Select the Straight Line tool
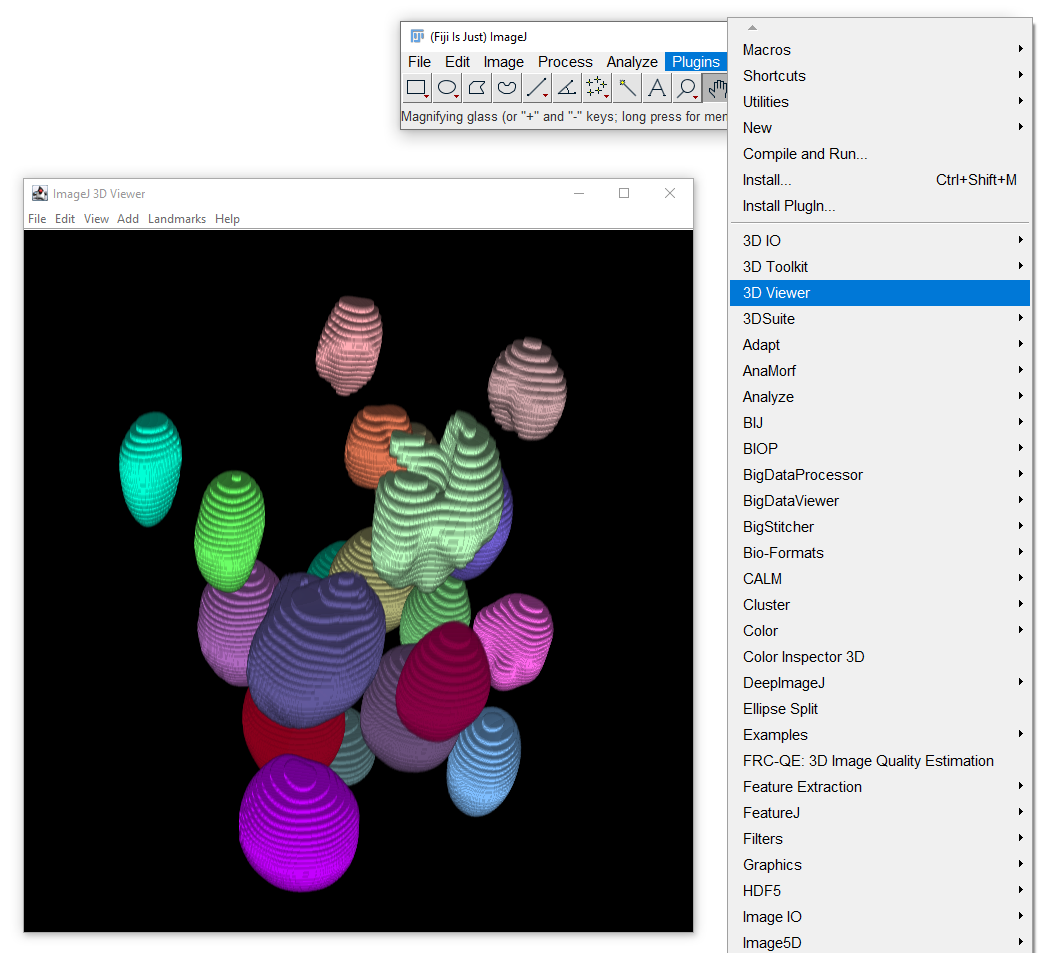Viewport: 1056px width, 953px height. (x=537, y=88)
